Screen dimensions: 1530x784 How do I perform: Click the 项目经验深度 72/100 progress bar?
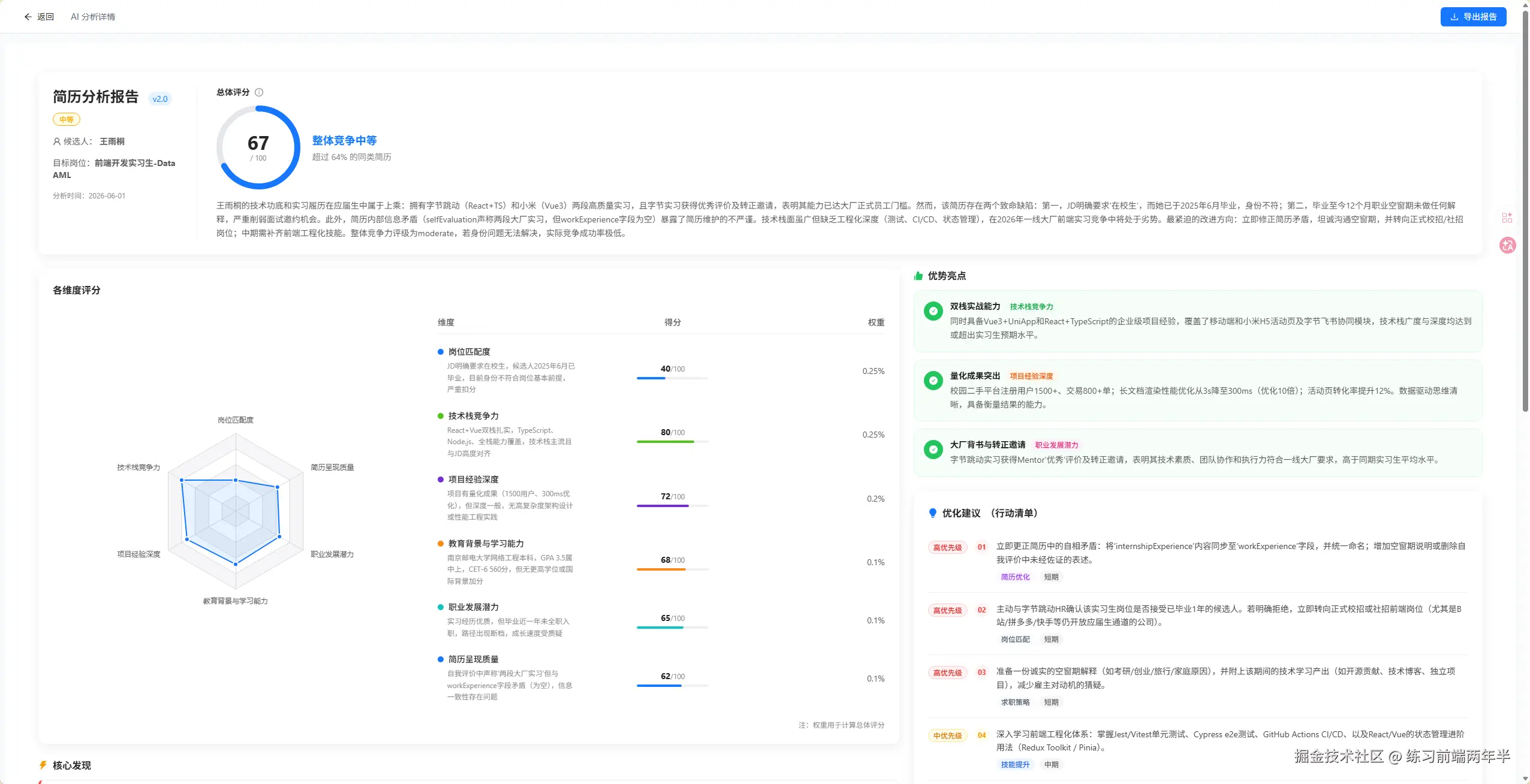click(672, 506)
